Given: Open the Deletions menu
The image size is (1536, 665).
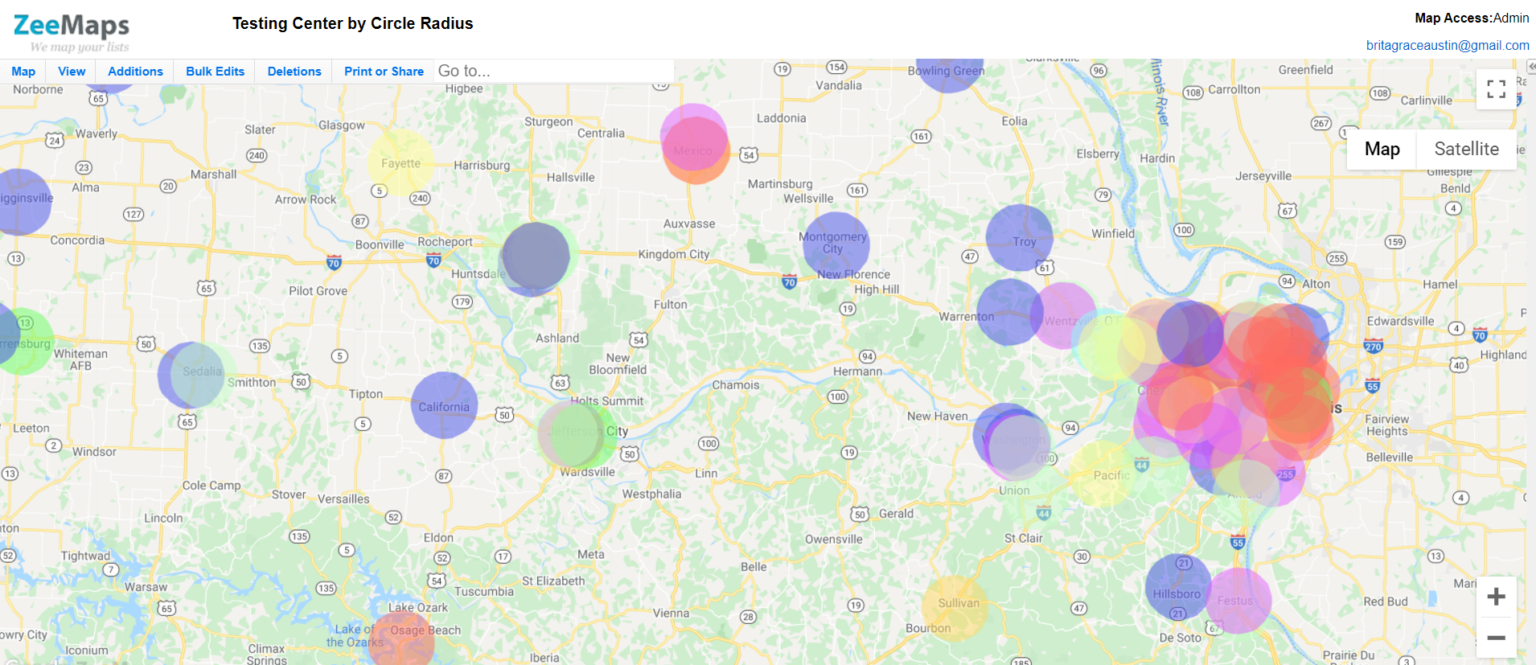Looking at the screenshot, I should [293, 71].
